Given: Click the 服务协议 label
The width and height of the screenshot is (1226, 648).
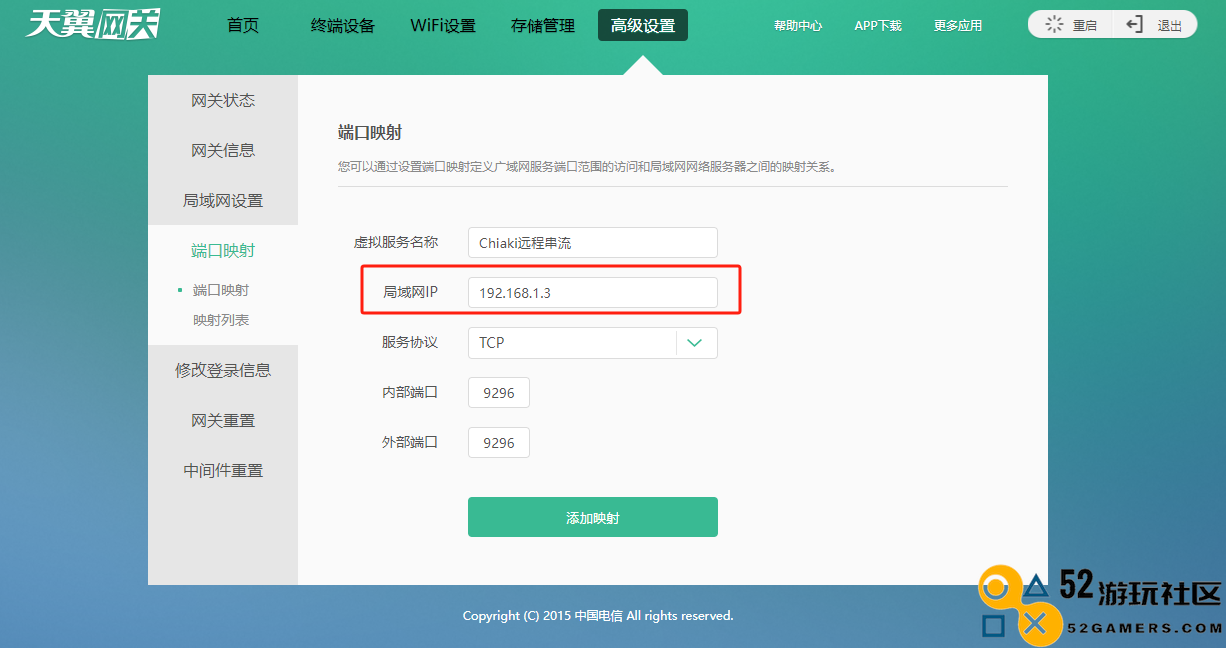Looking at the screenshot, I should click(410, 342).
